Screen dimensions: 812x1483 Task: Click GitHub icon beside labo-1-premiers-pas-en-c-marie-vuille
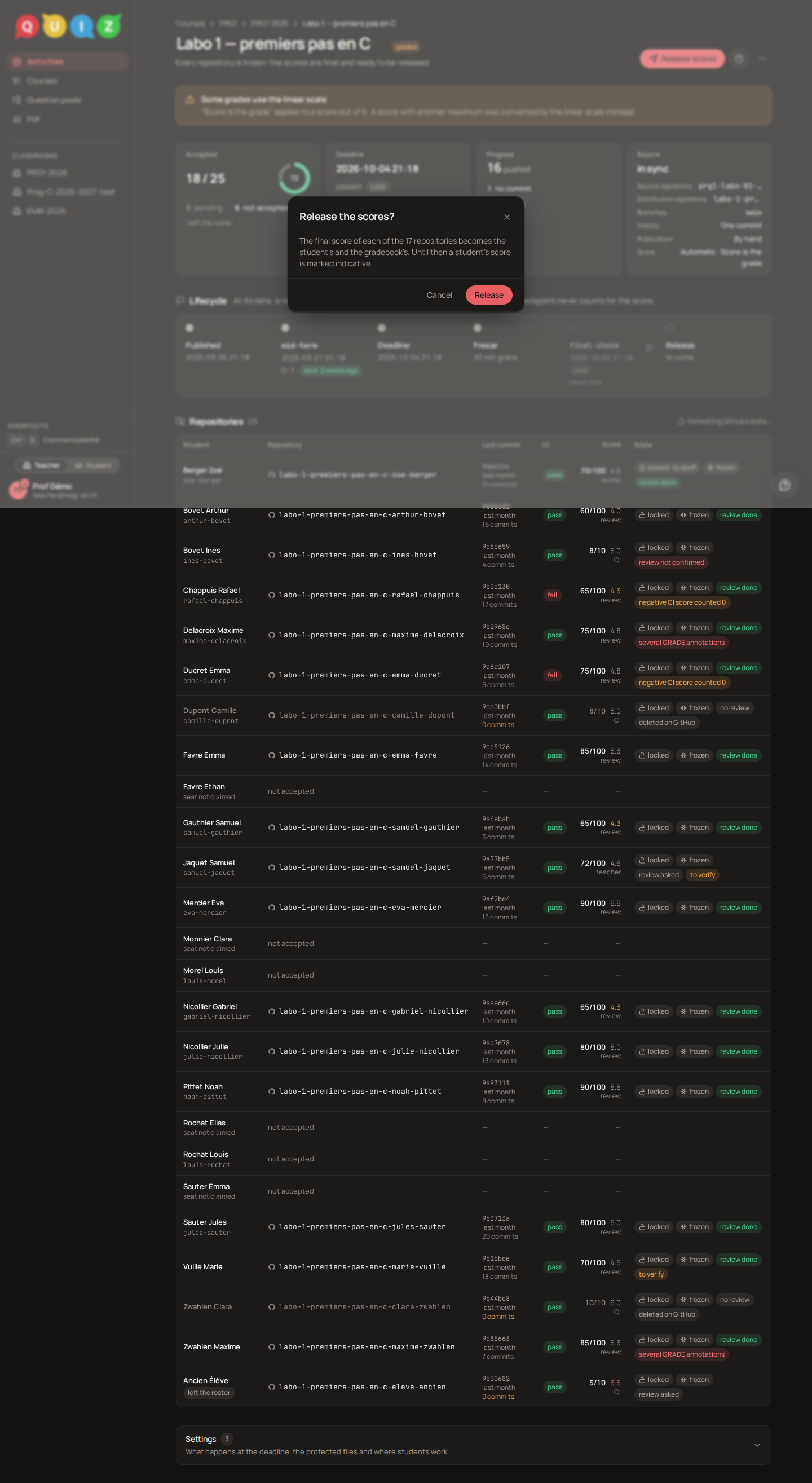pos(272,1267)
